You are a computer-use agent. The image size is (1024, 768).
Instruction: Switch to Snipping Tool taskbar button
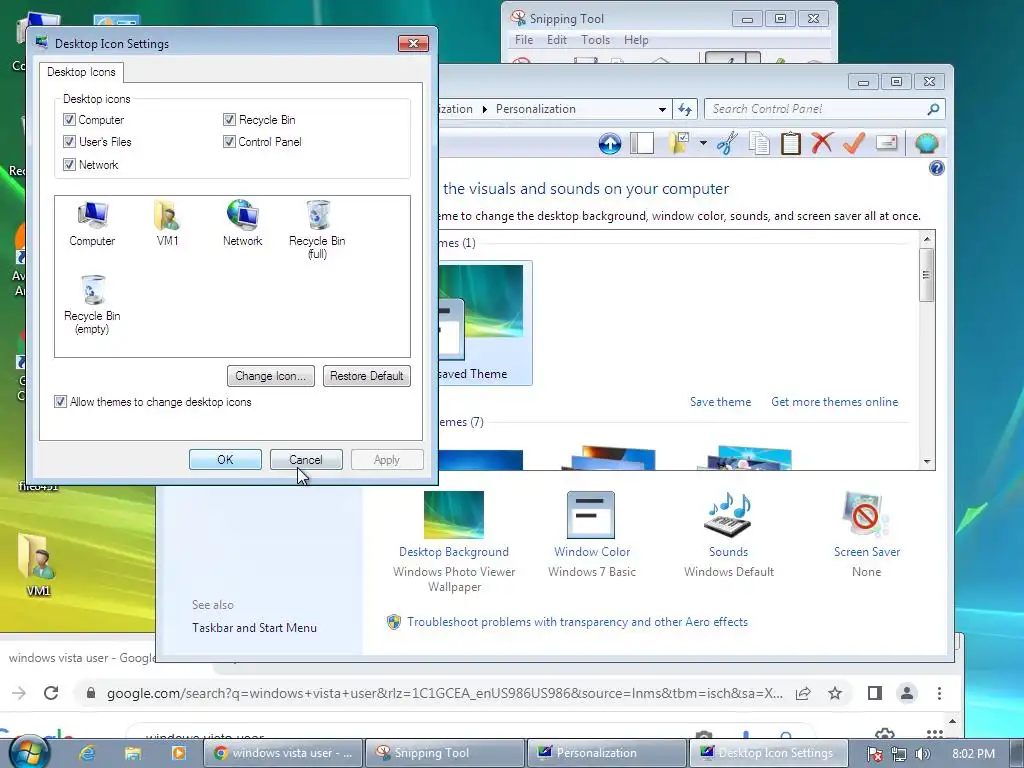445,753
